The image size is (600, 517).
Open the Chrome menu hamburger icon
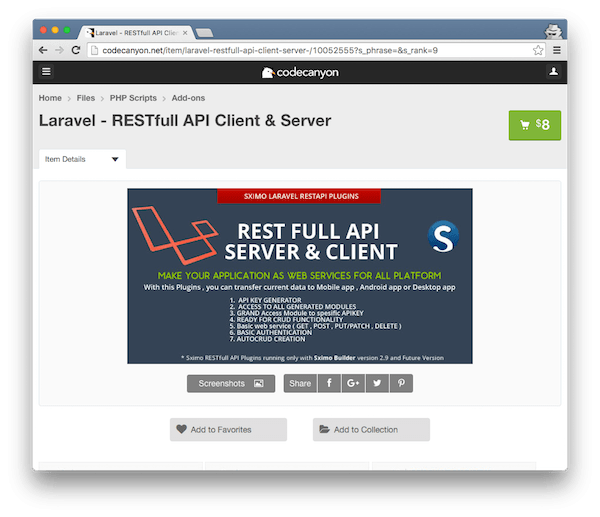point(557,50)
